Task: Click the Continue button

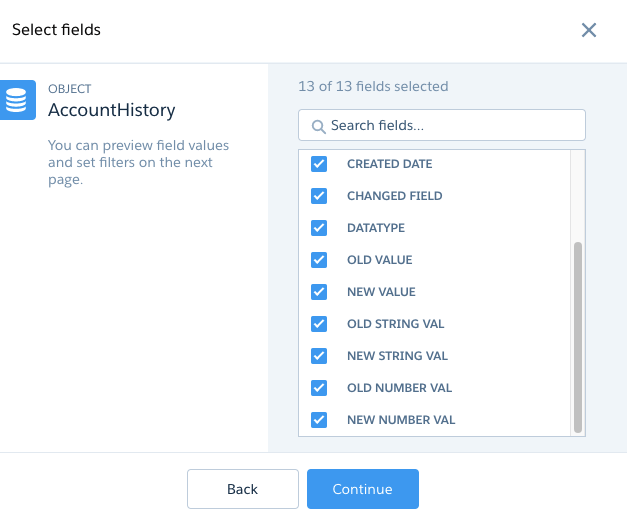Action: 363,489
